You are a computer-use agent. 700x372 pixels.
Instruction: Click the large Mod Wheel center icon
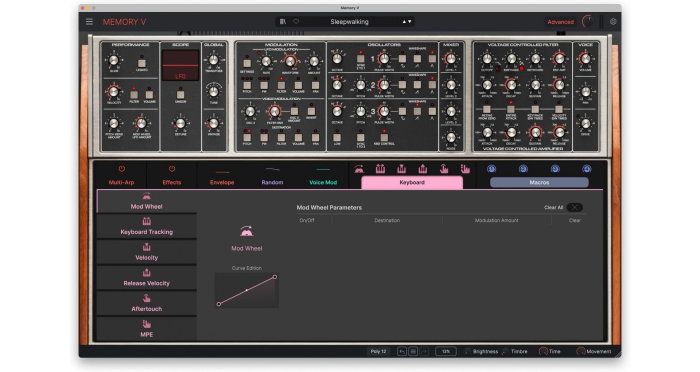coord(246,231)
